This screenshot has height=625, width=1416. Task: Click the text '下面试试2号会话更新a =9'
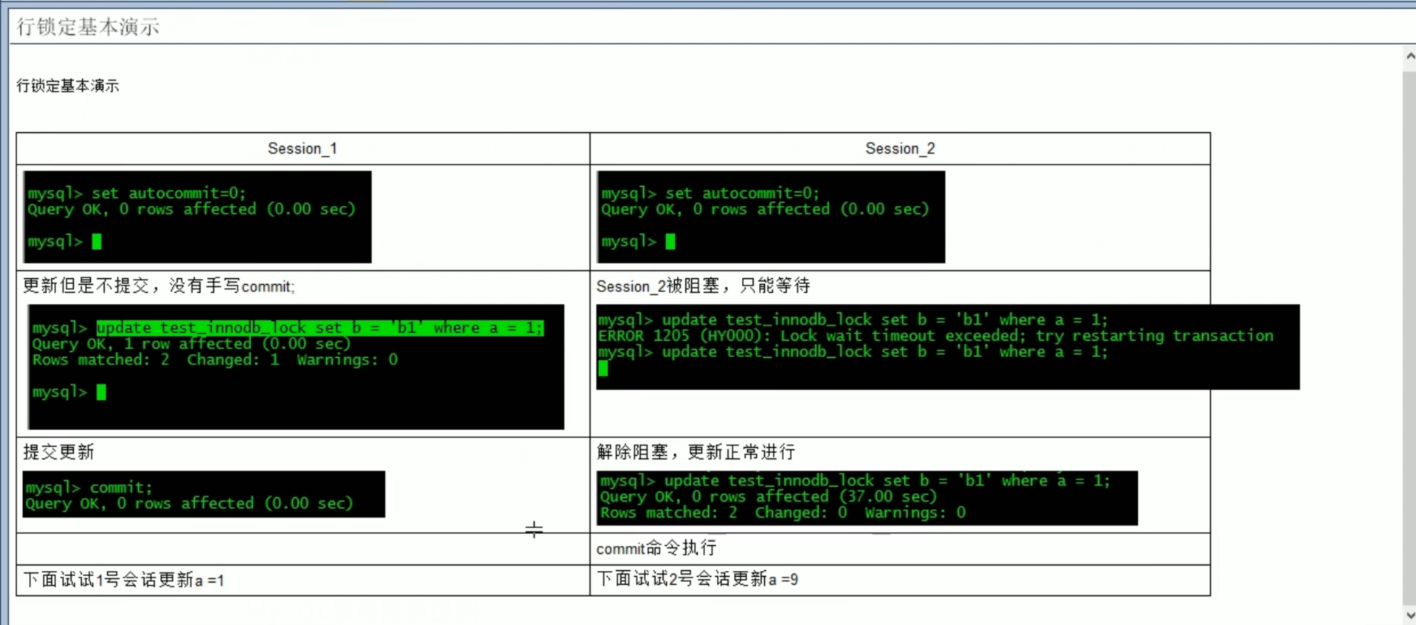[x=698, y=579]
